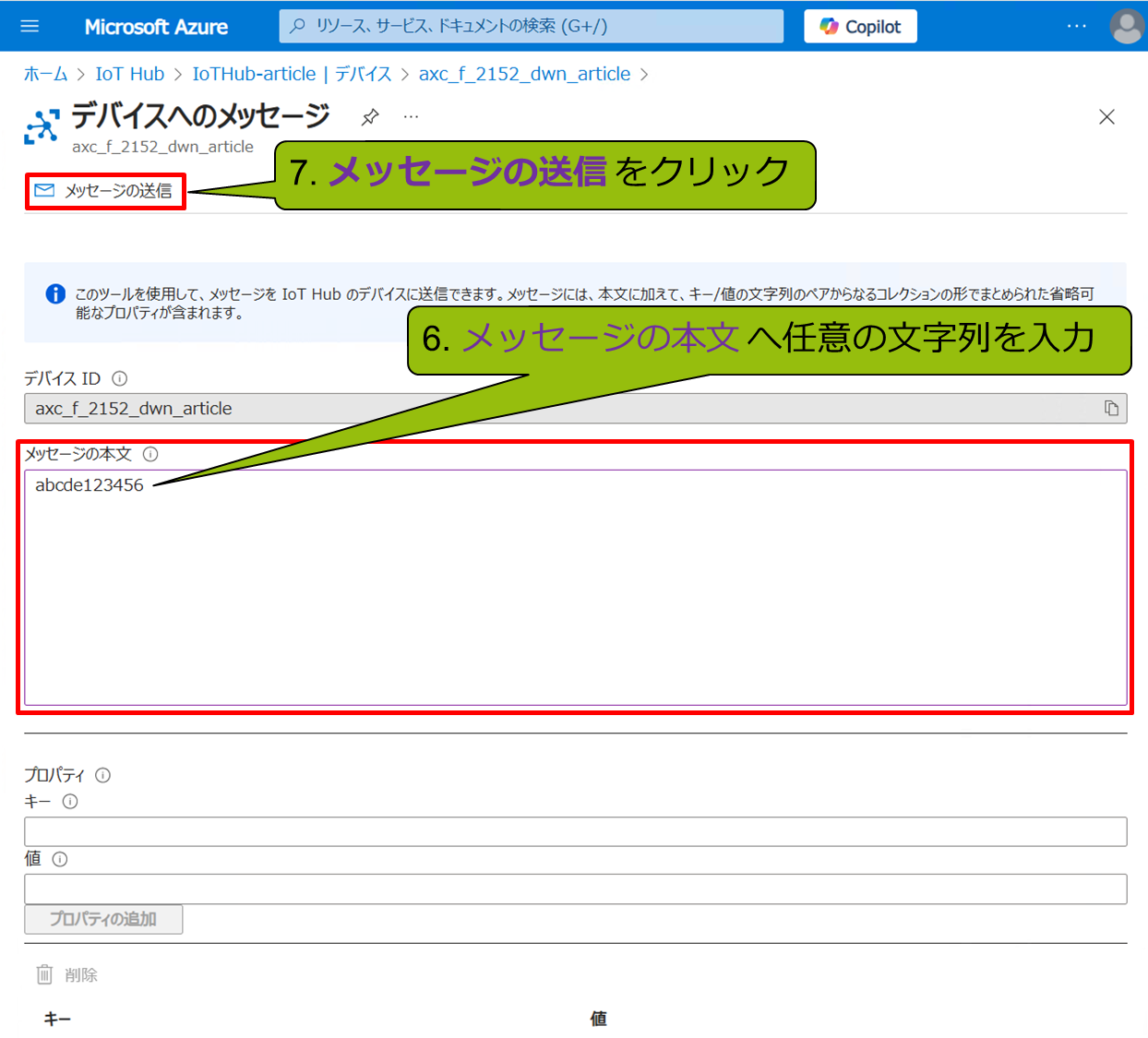This screenshot has height=1038, width=1148.
Task: Open the Azure portal hamburger menu
Action: [x=30, y=26]
